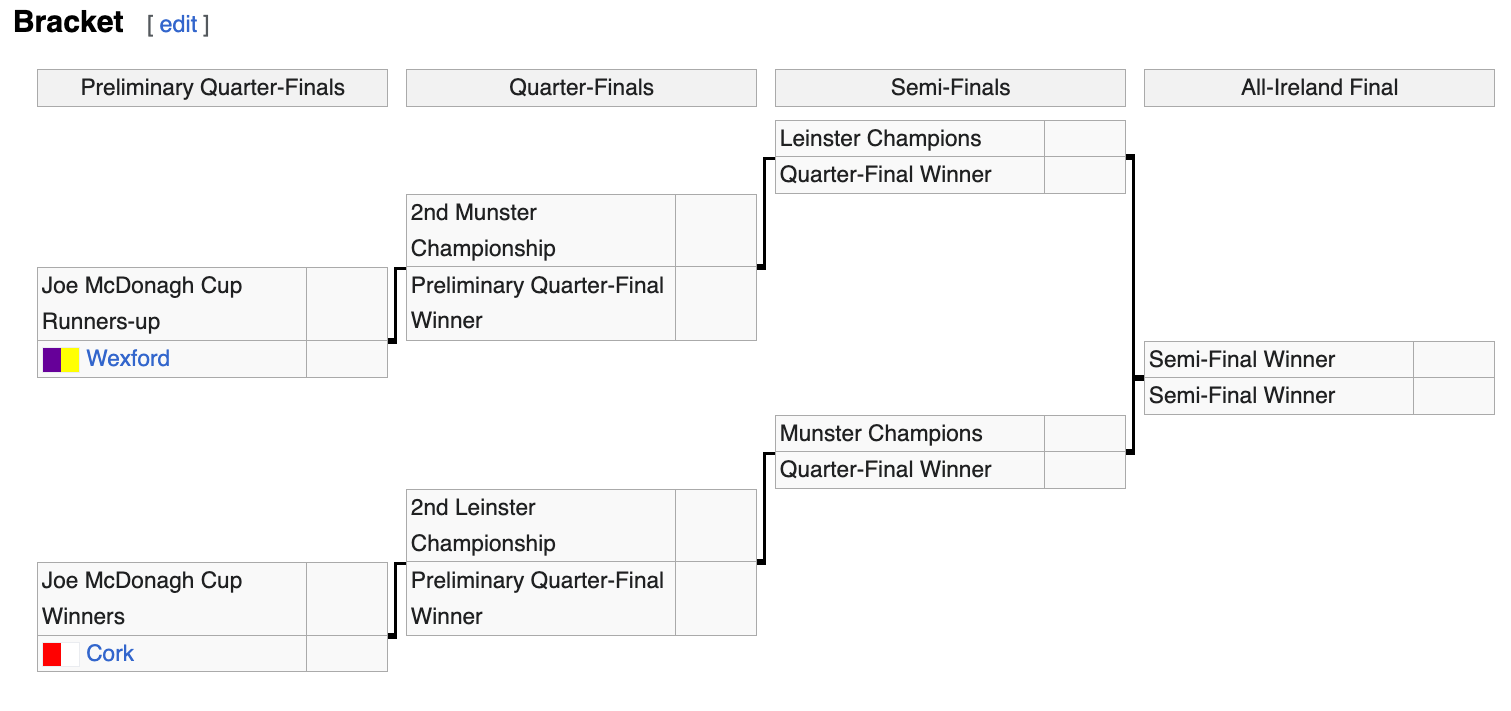Click the Semi-Finals column header
This screenshot has width=1511, height=711.
pos(950,88)
